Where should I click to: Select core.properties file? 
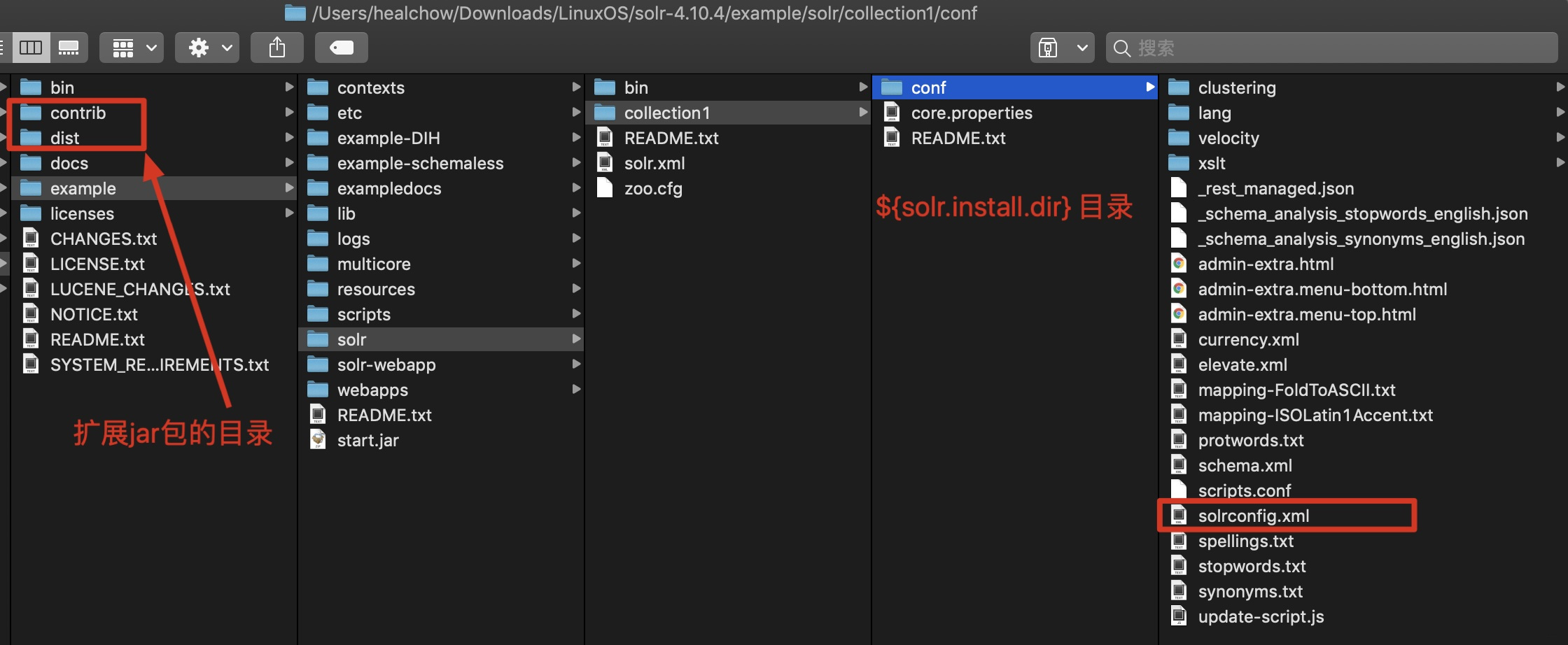coord(1015,113)
